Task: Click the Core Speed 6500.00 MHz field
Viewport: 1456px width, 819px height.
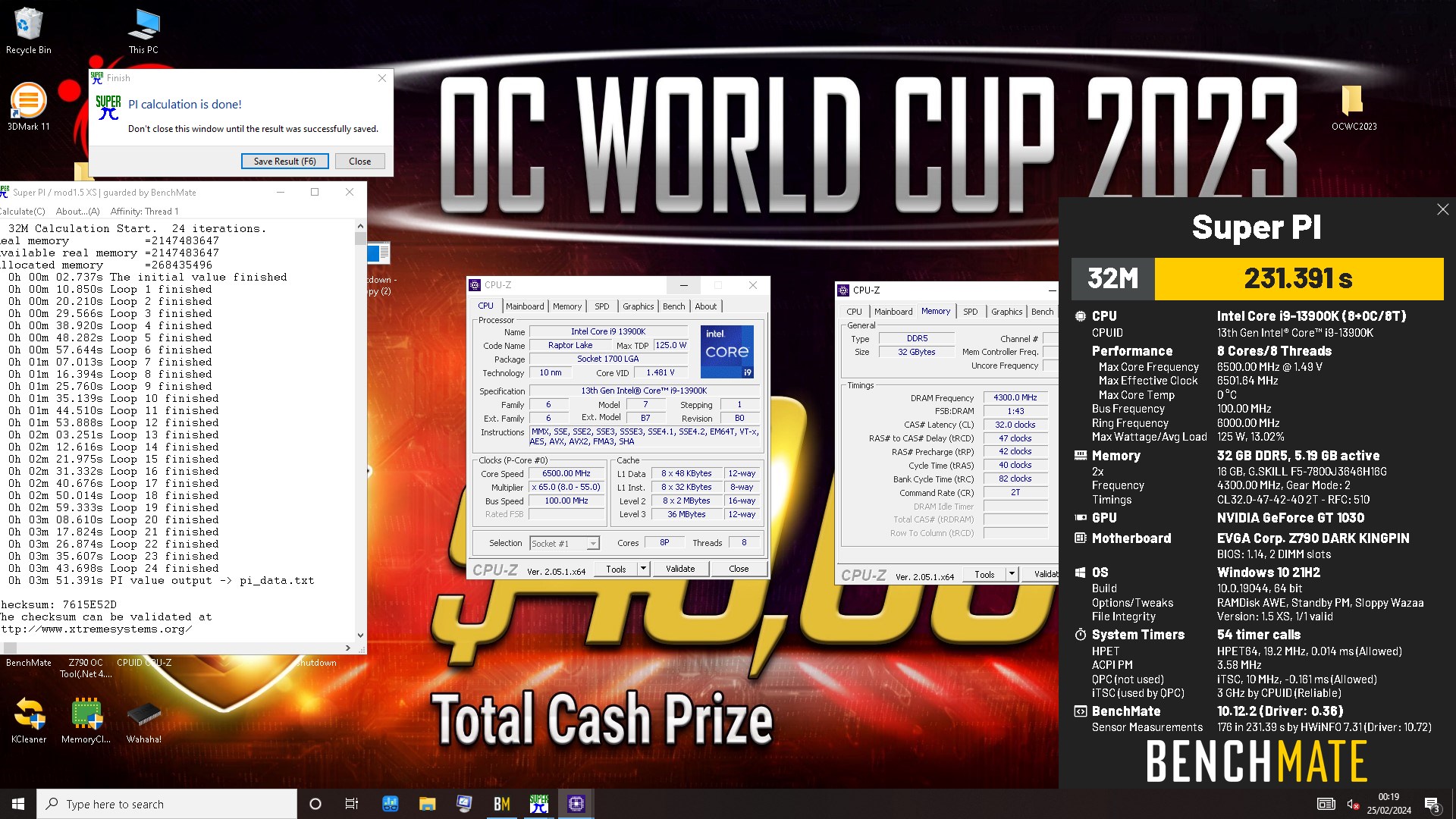Action: click(566, 473)
